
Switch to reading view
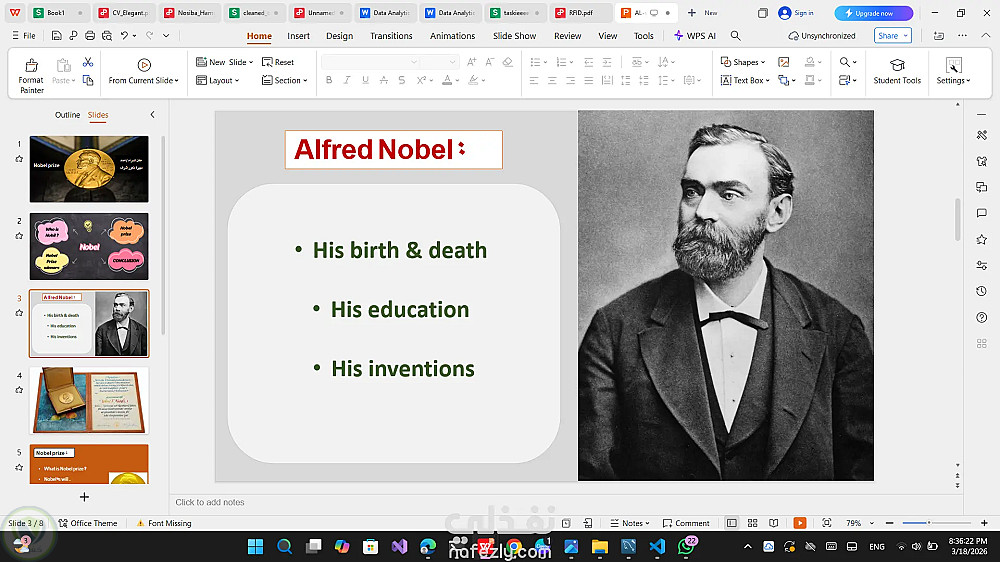[x=774, y=523]
